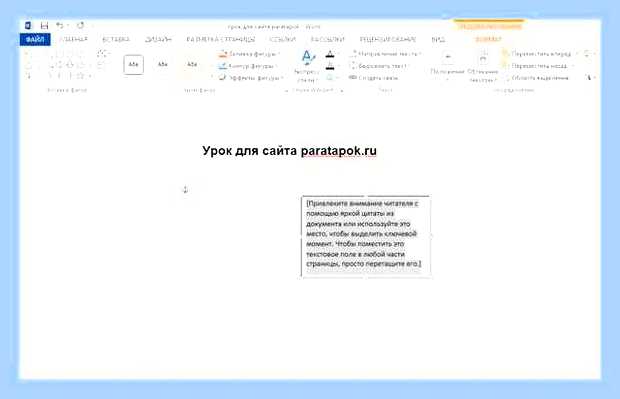
Task: Open the Rotate objects icon menu
Action: [x=590, y=78]
